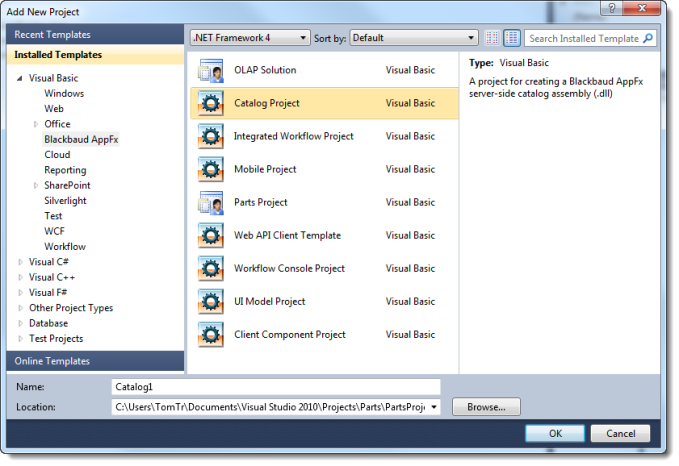This screenshot has width=679, height=466.
Task: Open the Recent Templates section
Action: tap(95, 35)
